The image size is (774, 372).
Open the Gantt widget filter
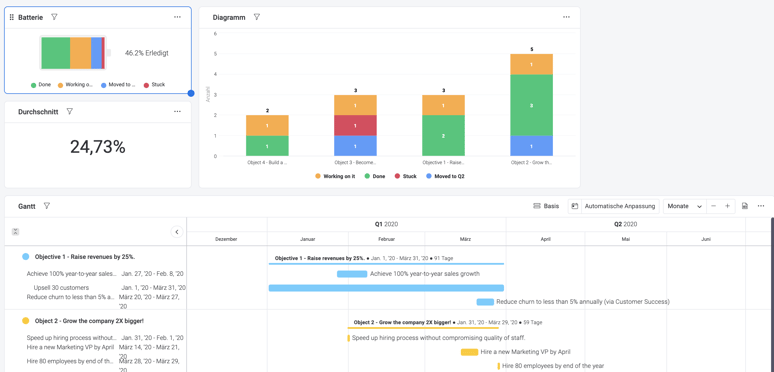click(47, 206)
